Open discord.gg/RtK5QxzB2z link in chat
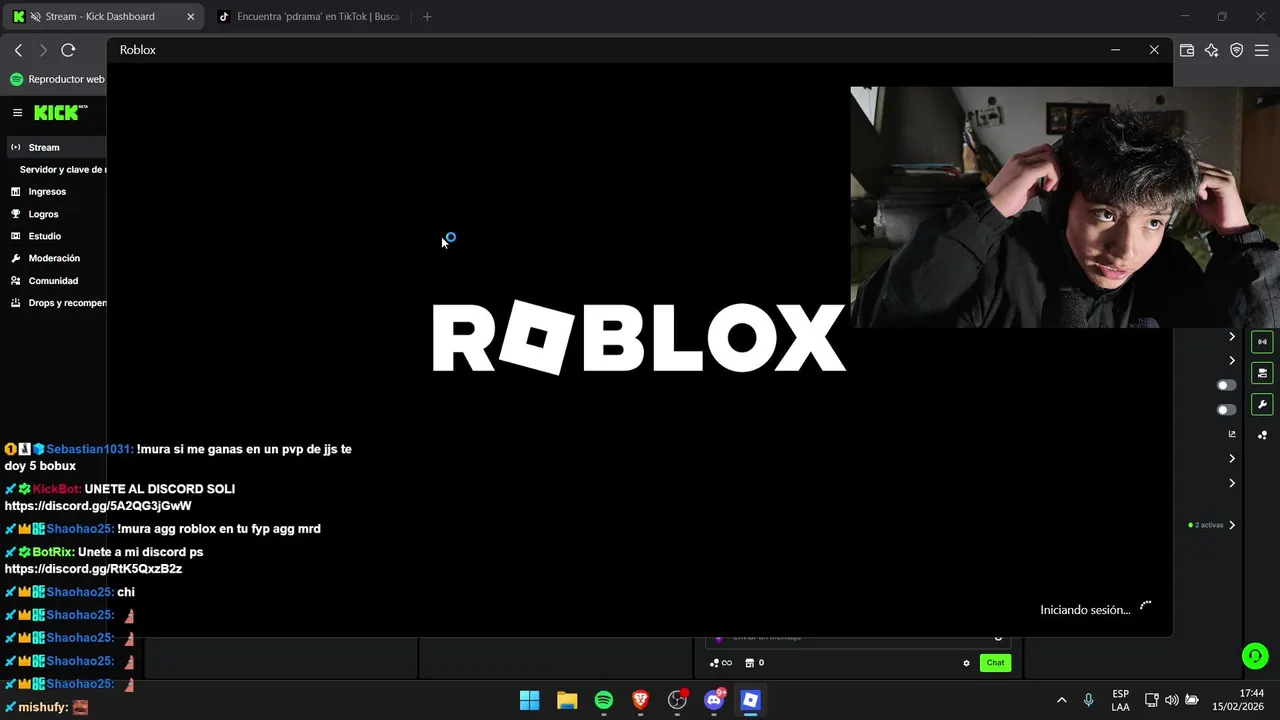This screenshot has width=1280, height=720. 93,569
